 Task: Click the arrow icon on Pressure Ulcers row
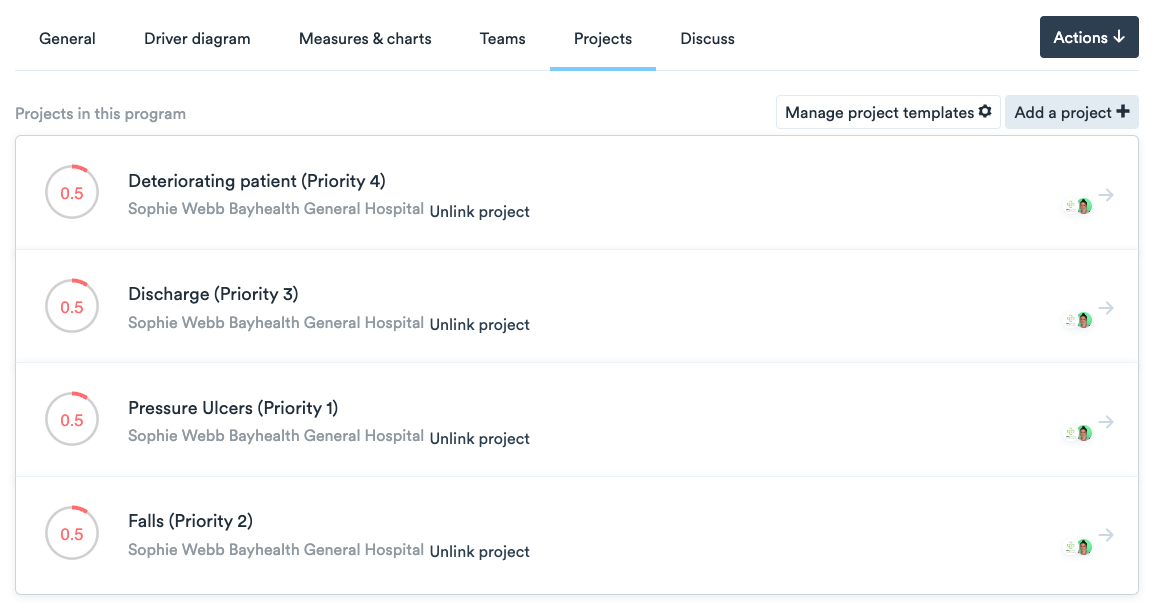pyautogui.click(x=1106, y=423)
